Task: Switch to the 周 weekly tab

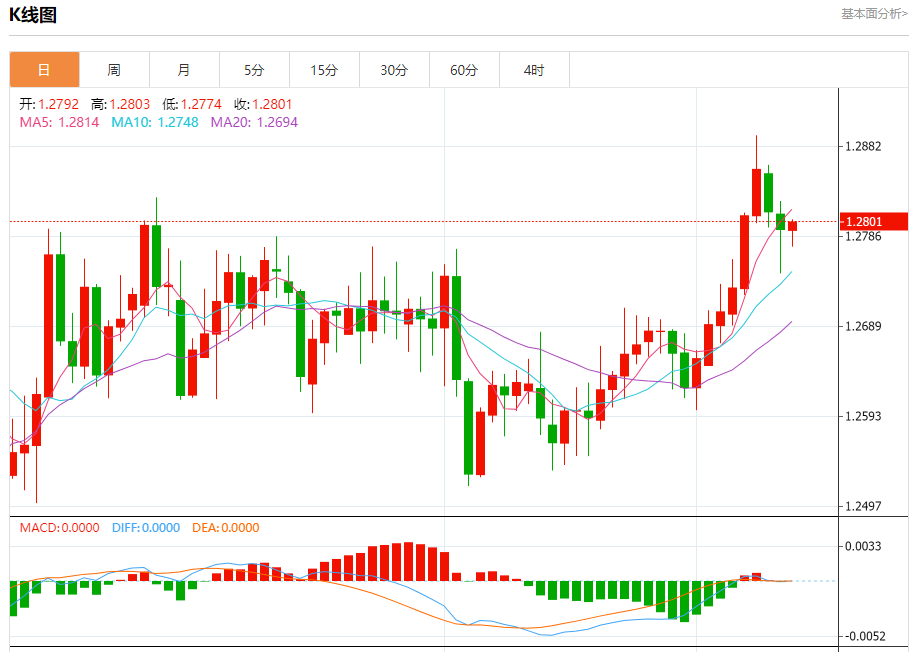Action: [114, 70]
